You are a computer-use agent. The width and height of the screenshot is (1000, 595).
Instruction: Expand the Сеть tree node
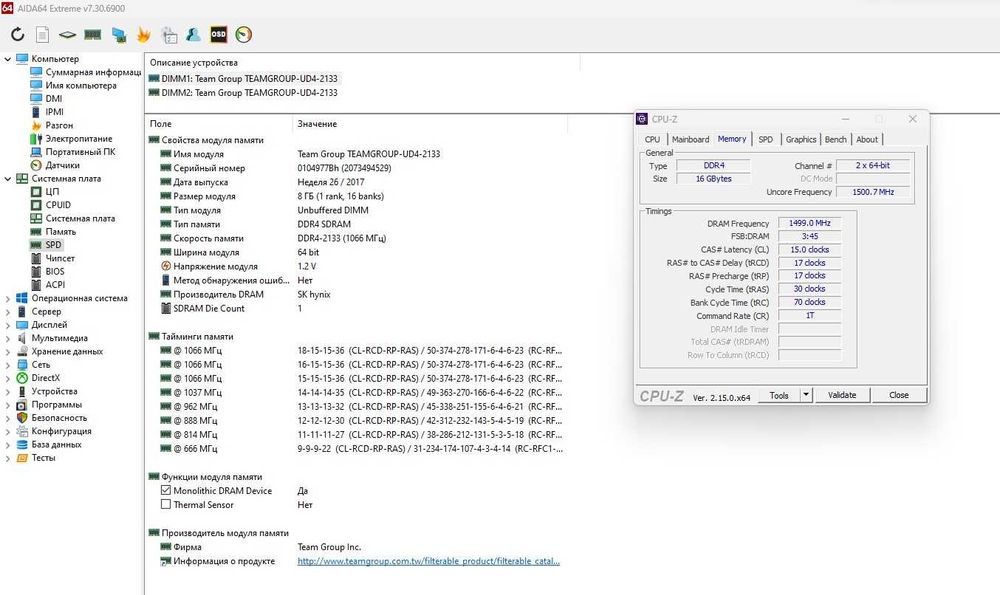tap(8, 365)
